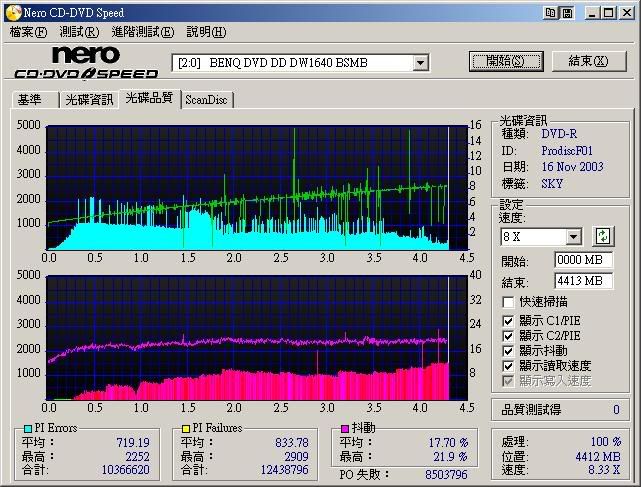Switch to the ScanDisc tab
The width and height of the screenshot is (641, 487).
pos(206,100)
